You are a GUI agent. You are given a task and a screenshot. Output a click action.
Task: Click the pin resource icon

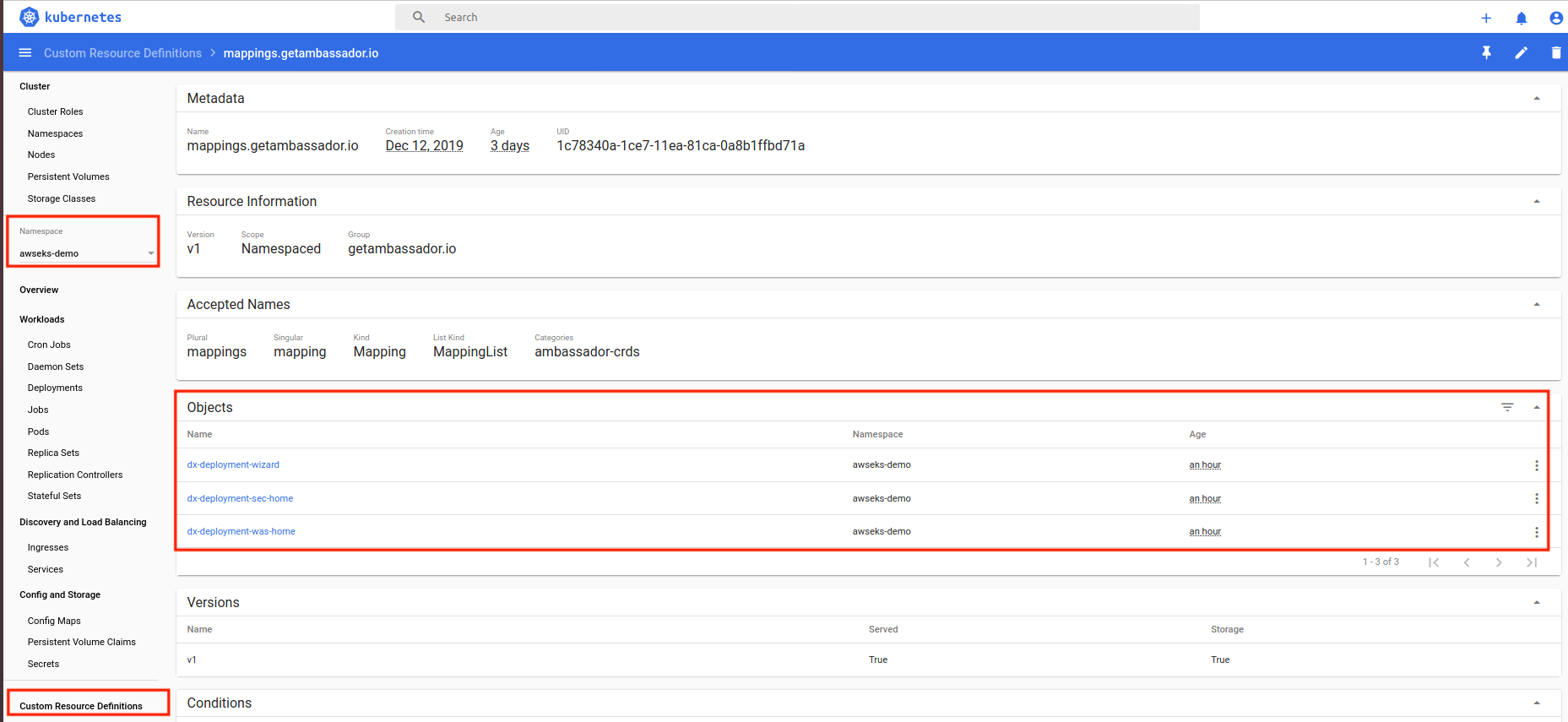[1486, 53]
